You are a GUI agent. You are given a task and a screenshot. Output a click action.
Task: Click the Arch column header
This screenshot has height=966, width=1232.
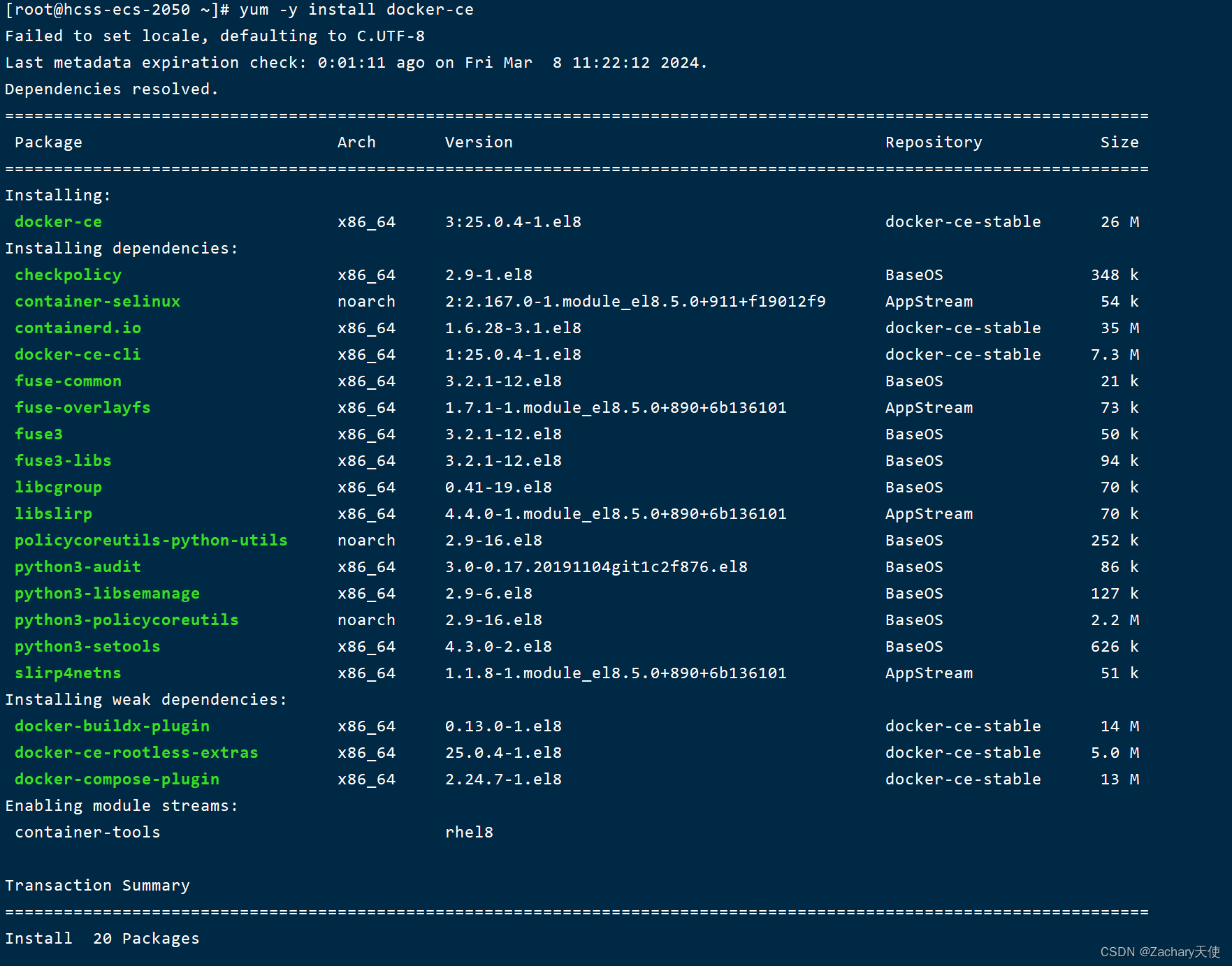point(356,142)
